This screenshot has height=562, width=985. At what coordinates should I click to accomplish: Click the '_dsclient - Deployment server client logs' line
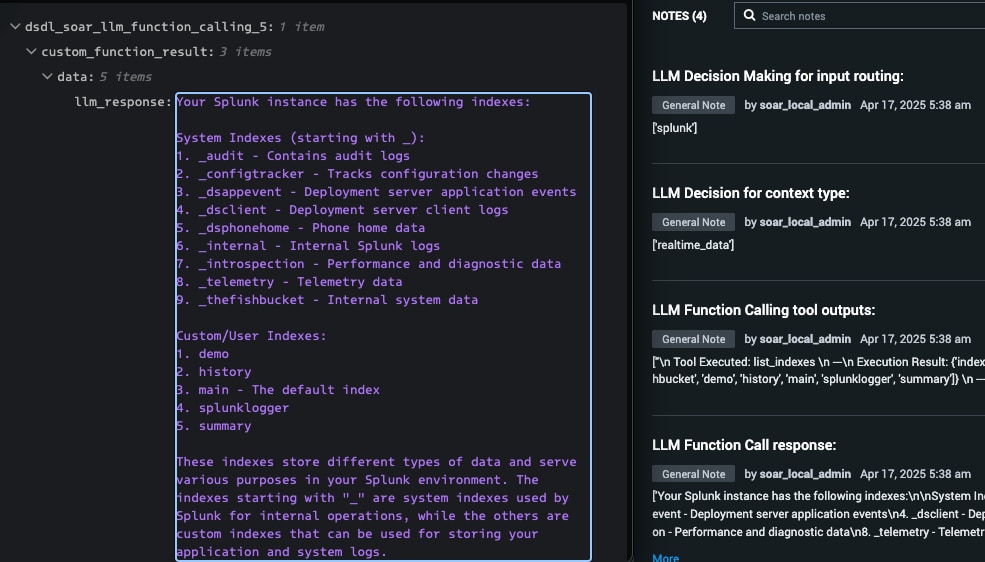click(342, 210)
